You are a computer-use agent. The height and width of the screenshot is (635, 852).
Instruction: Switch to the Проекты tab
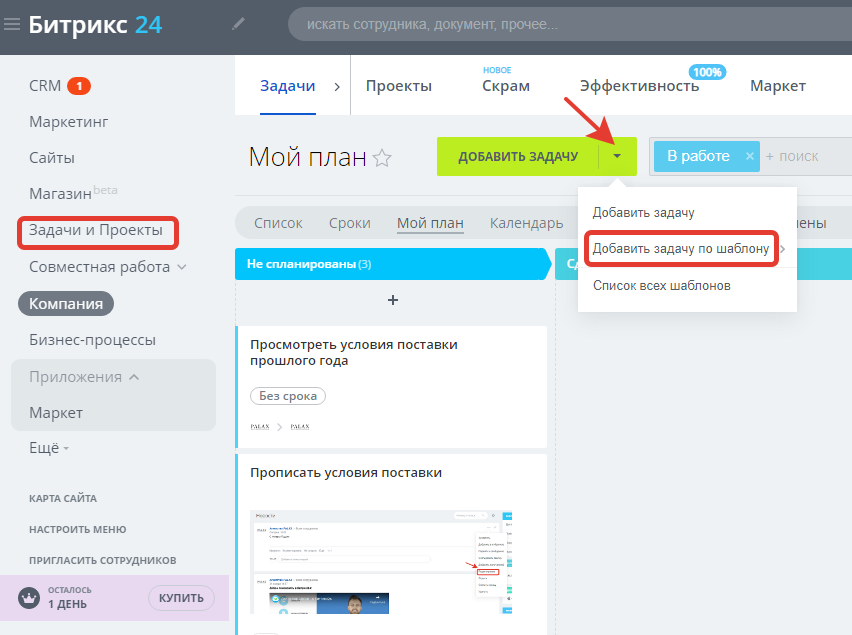399,86
